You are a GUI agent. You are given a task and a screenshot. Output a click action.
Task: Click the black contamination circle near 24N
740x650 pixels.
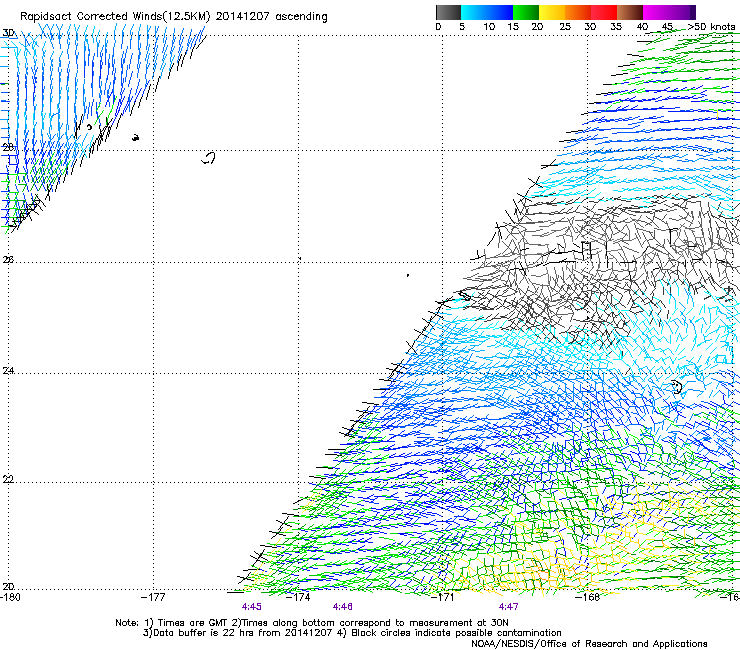click(x=677, y=387)
